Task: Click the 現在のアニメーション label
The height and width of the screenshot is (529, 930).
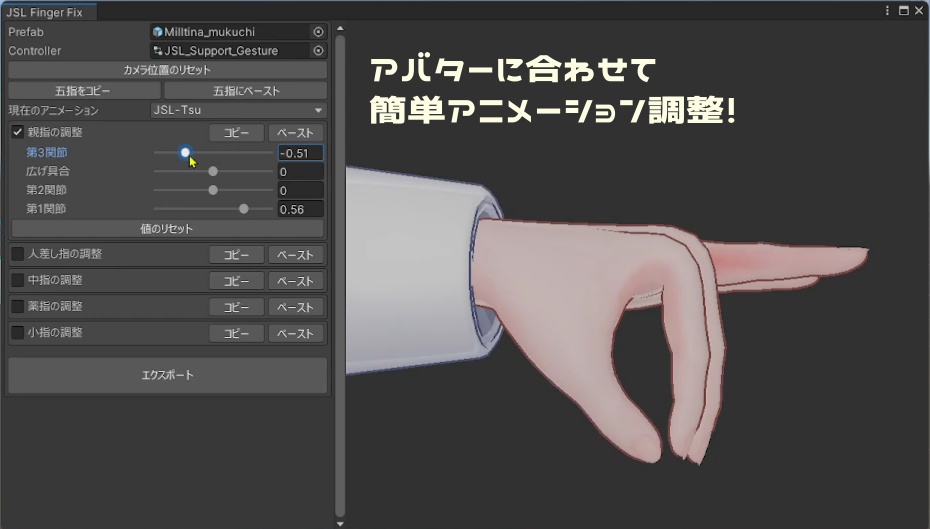Action: click(53, 110)
